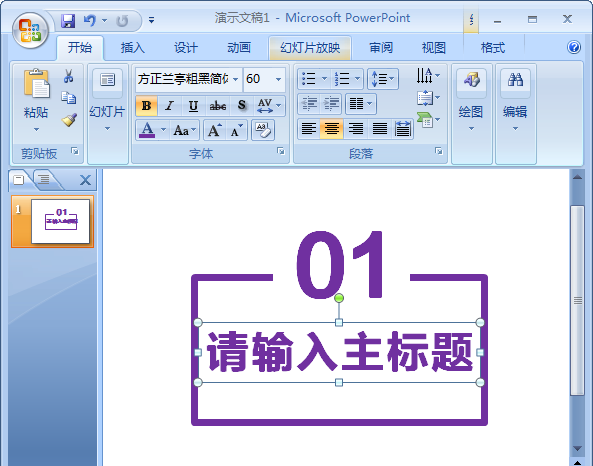Image resolution: width=593 pixels, height=466 pixels.
Task: Decrease list indent level
Action: [309, 103]
